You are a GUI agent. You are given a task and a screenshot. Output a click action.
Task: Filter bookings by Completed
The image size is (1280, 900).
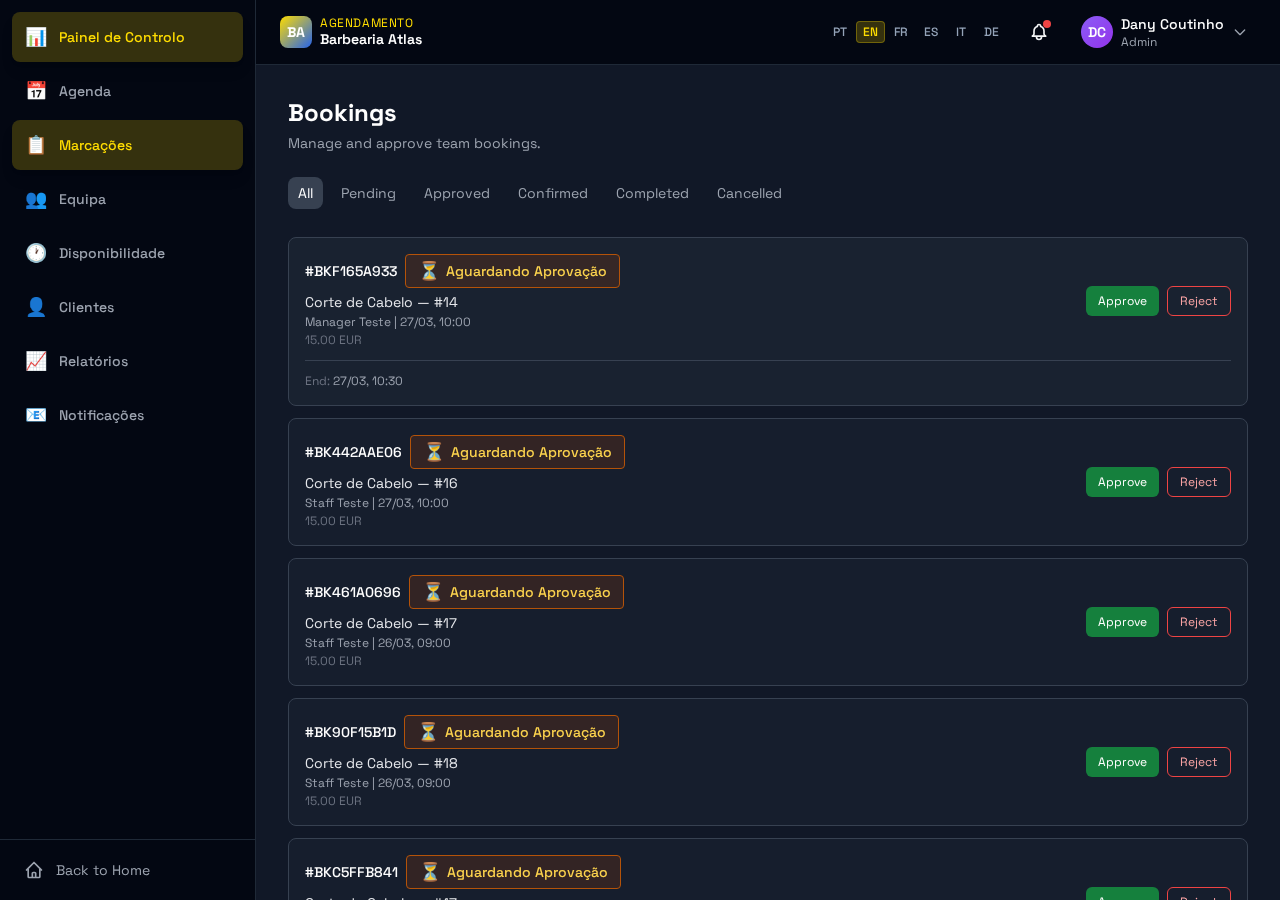[x=652, y=193]
